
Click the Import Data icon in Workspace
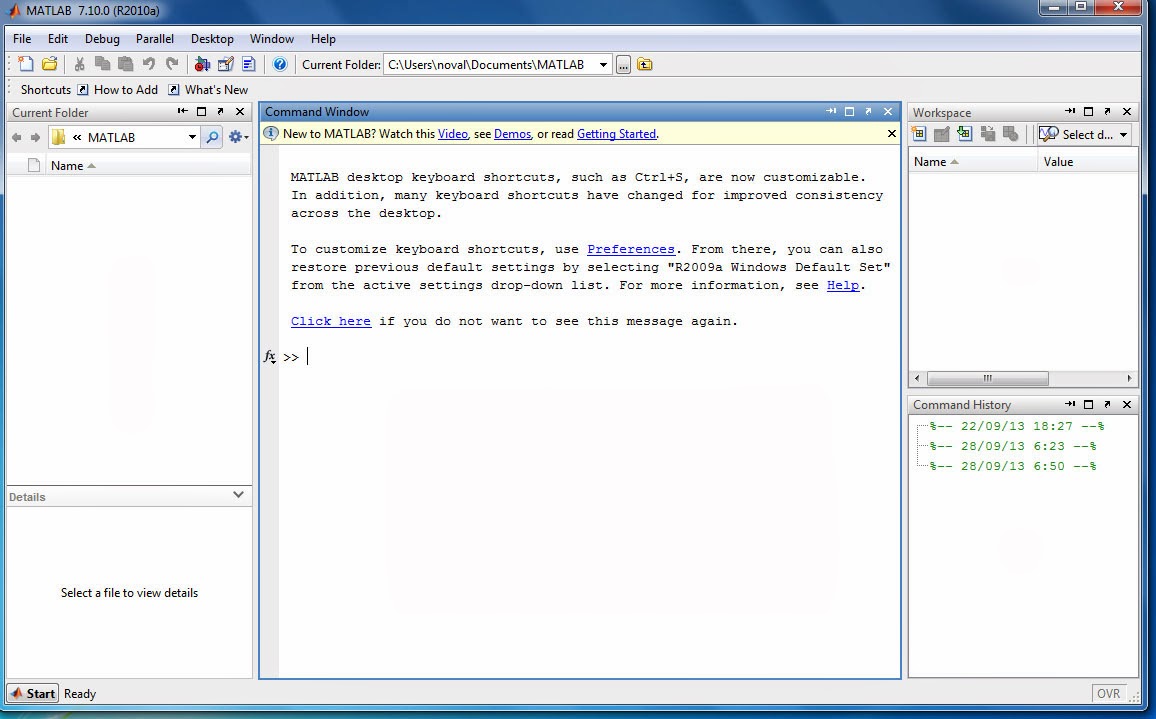coord(964,133)
